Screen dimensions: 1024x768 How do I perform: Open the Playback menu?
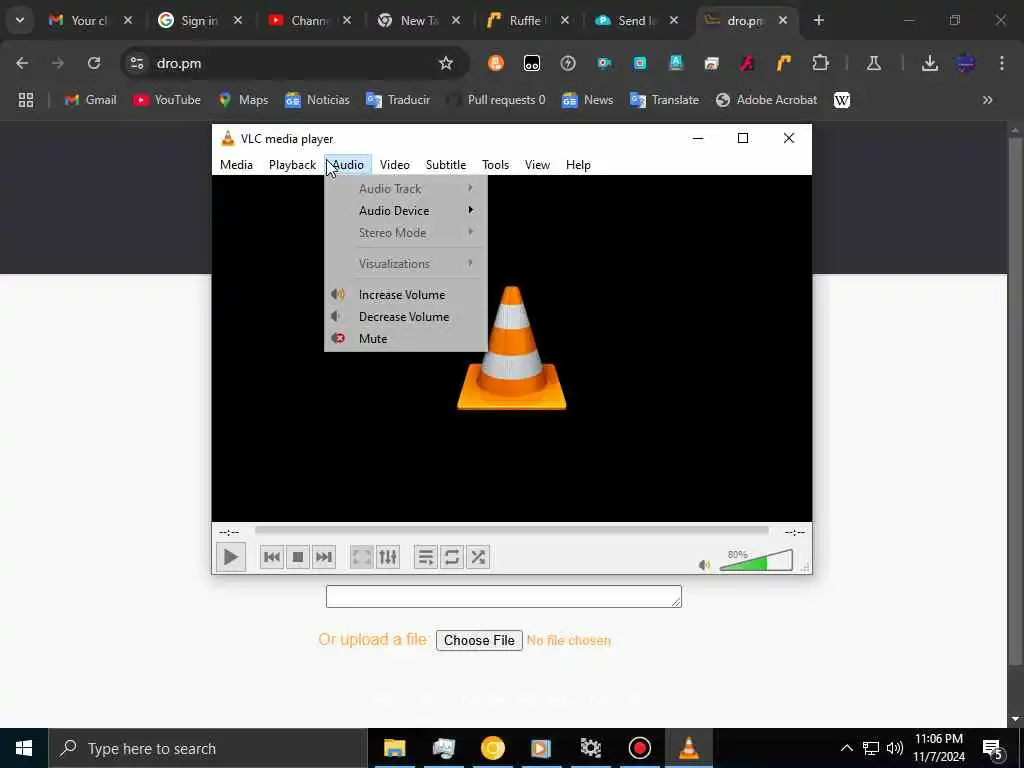(292, 165)
